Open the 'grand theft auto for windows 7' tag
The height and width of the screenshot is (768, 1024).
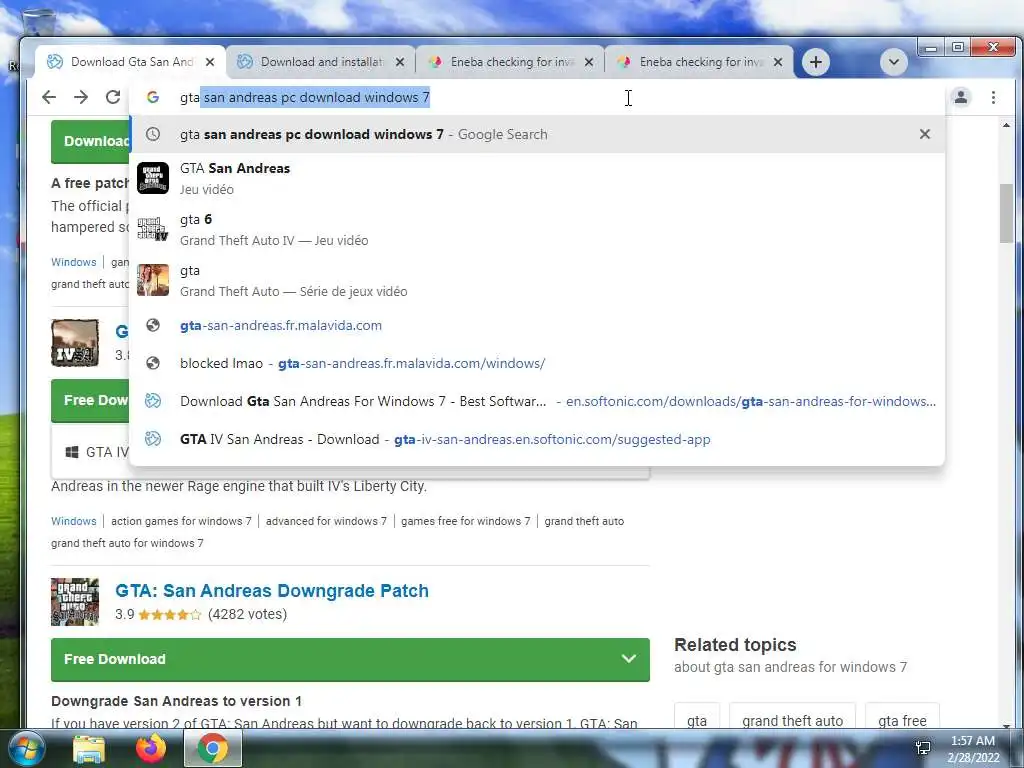[x=127, y=543]
